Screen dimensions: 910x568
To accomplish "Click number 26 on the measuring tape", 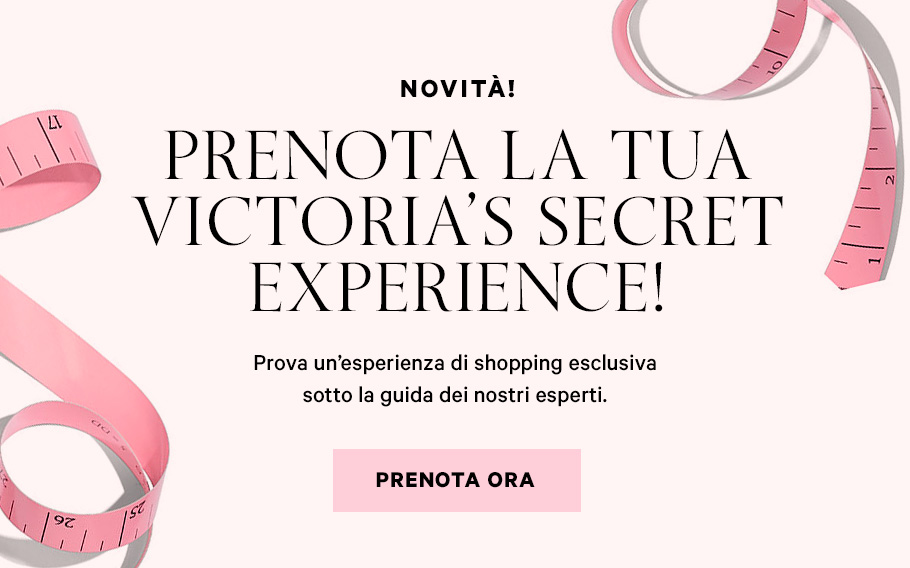I will 65,520.
